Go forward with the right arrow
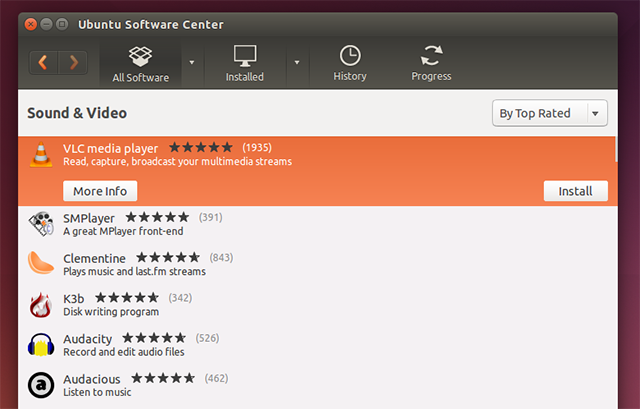This screenshot has width=640, height=409. pyautogui.click(x=73, y=63)
